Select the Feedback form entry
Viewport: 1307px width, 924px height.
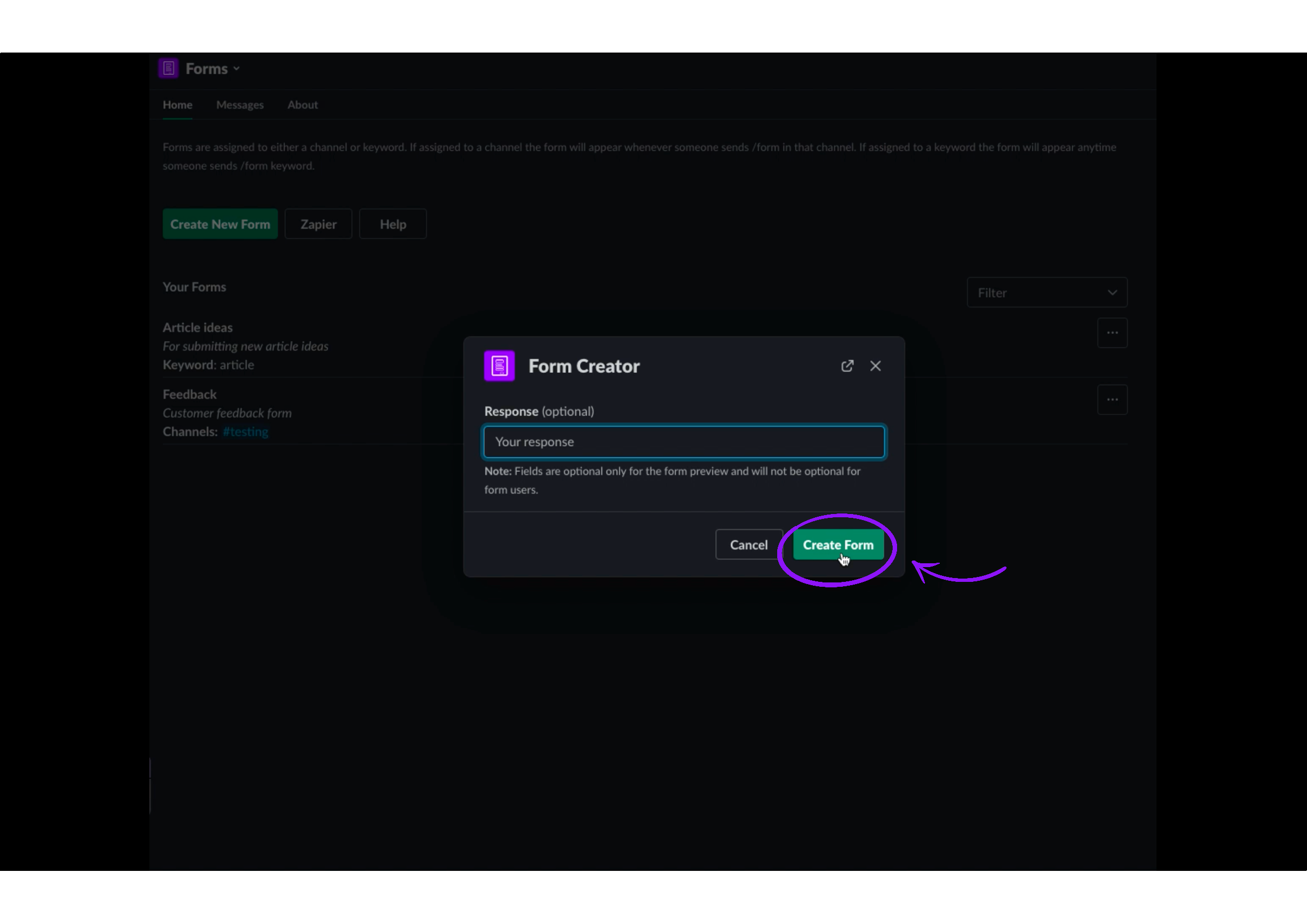pyautogui.click(x=189, y=394)
